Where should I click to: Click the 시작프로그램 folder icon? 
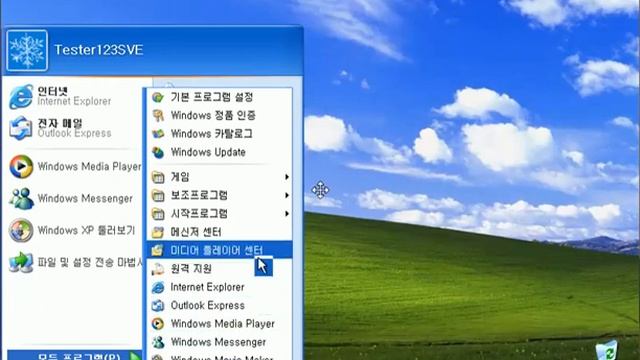click(x=158, y=214)
